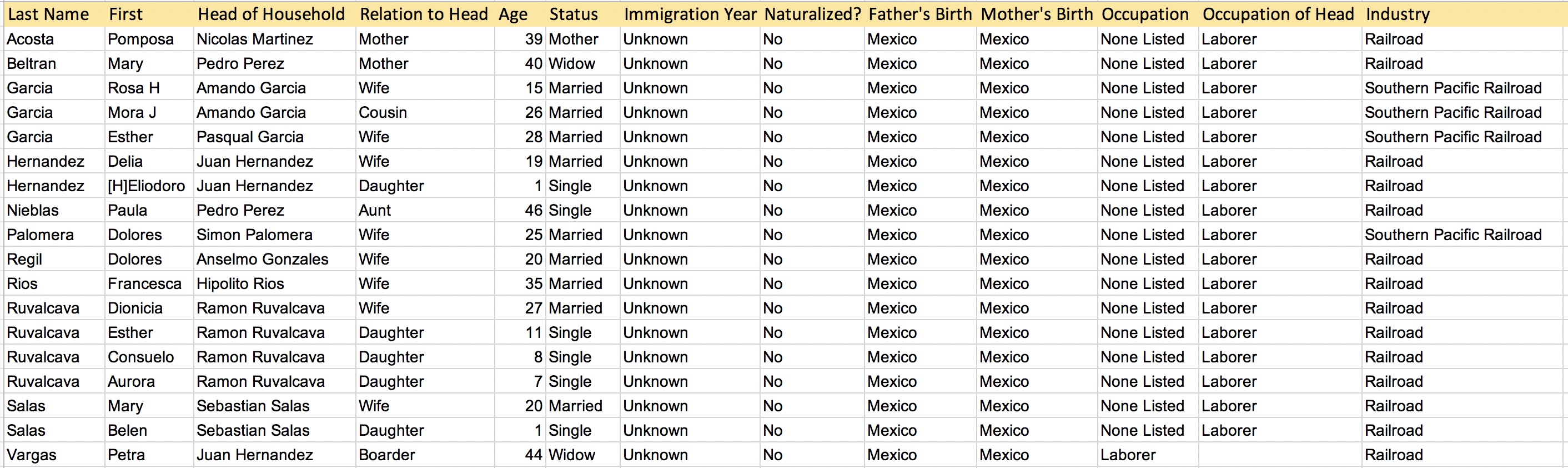Select the Head of Household header cell
This screenshot has width=1568, height=468.
[x=274, y=14]
